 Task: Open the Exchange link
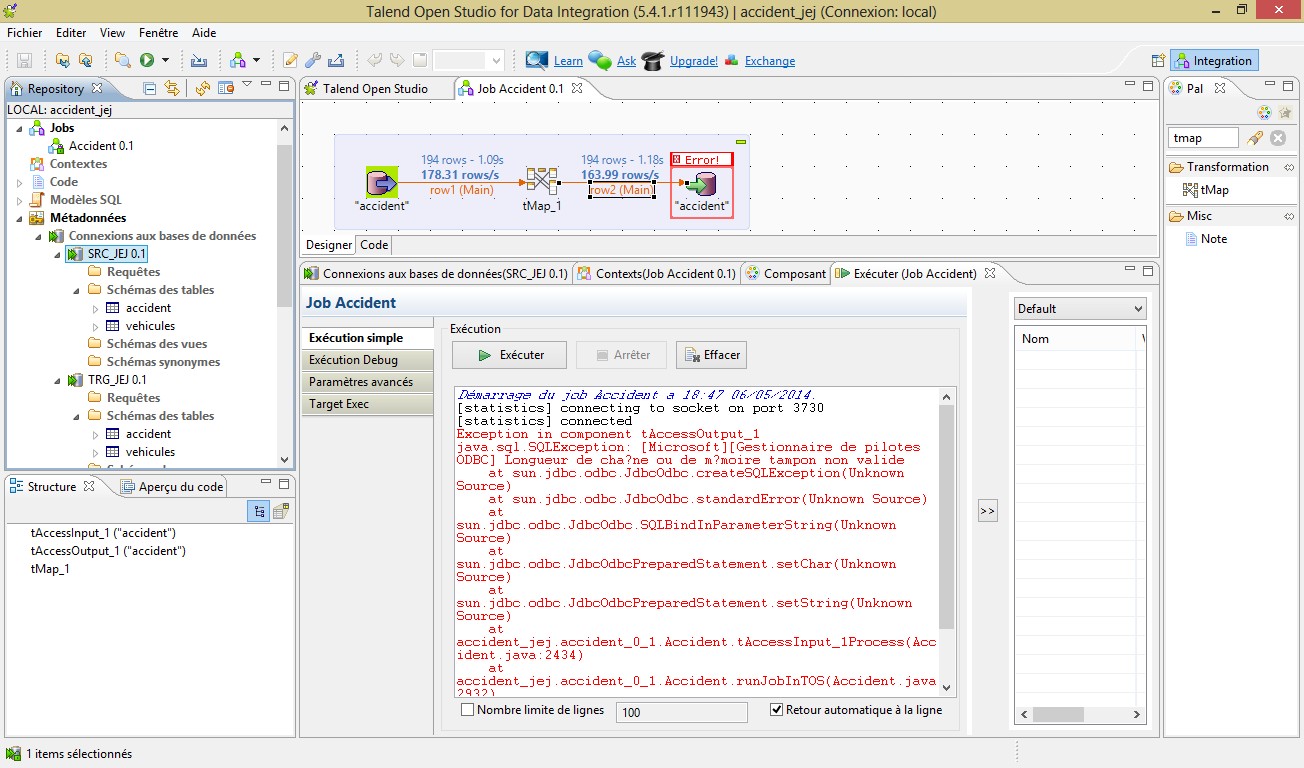(769, 61)
